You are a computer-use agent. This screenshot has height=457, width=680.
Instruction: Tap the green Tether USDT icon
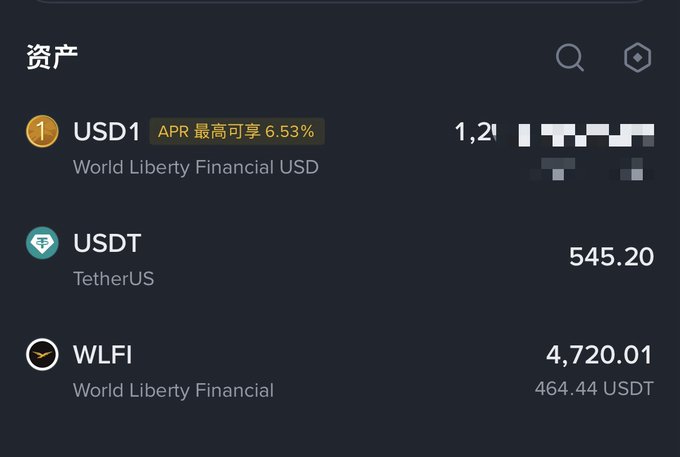(x=42, y=243)
